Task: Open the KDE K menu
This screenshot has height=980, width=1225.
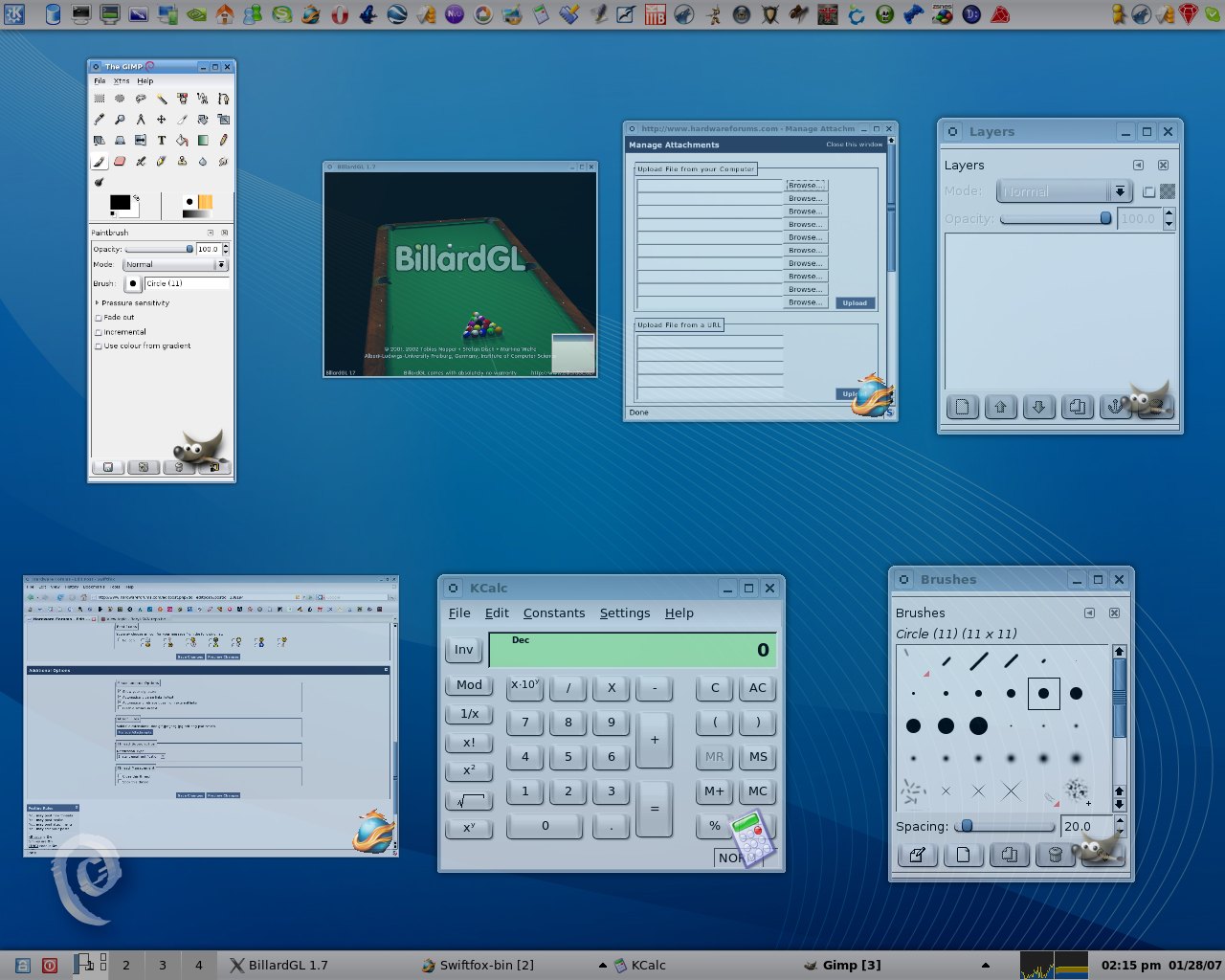Action: point(13,13)
